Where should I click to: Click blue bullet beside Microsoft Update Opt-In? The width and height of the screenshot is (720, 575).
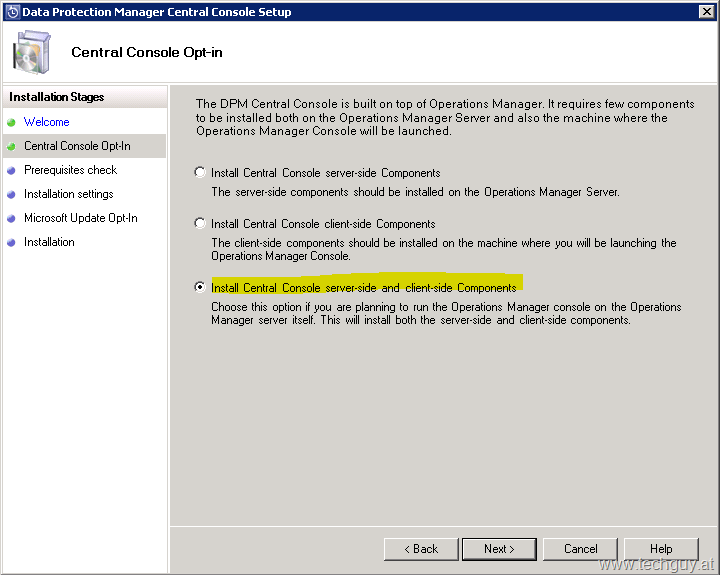(11, 219)
